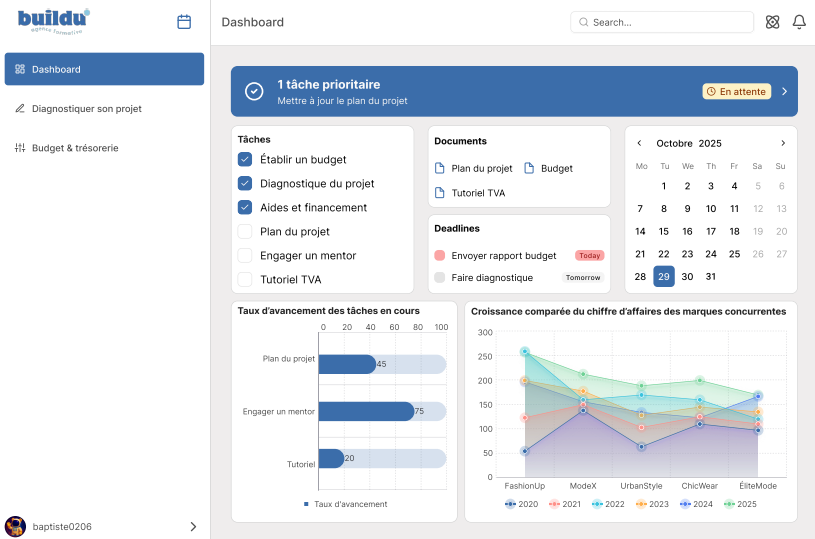
Task: Go to the previous month in the calendar
Action: point(640,143)
